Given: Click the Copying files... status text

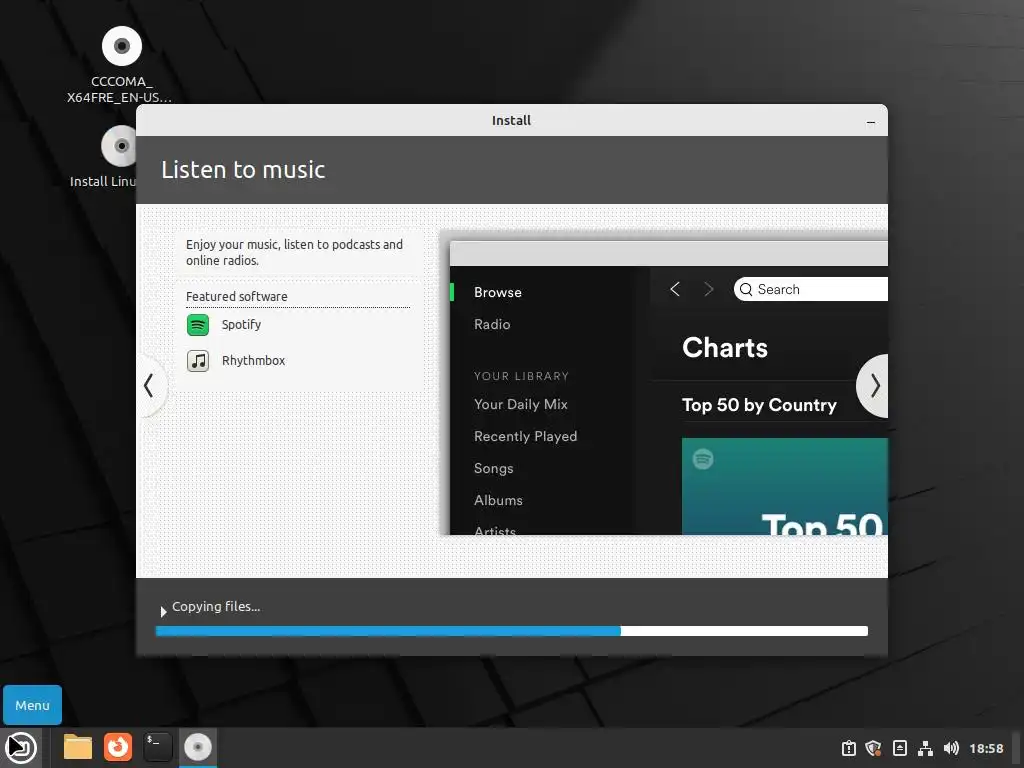Looking at the screenshot, I should [x=216, y=607].
